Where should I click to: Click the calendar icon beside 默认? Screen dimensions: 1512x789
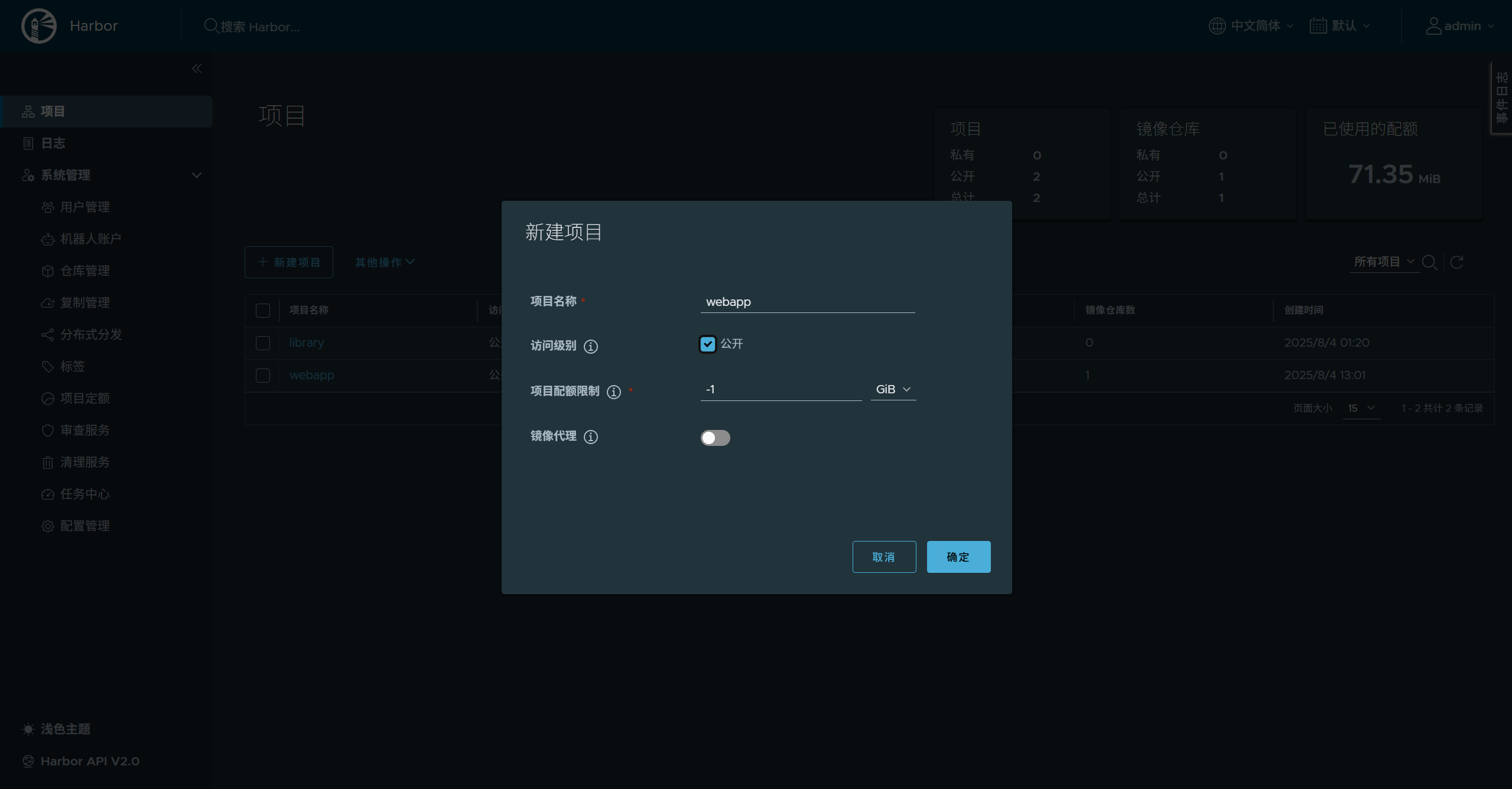coord(1318,26)
